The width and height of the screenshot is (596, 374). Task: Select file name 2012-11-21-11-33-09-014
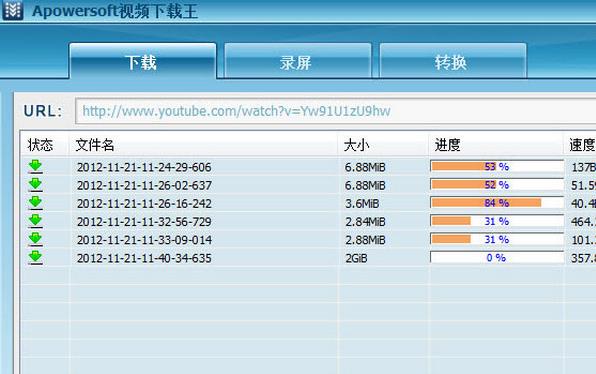(144, 240)
